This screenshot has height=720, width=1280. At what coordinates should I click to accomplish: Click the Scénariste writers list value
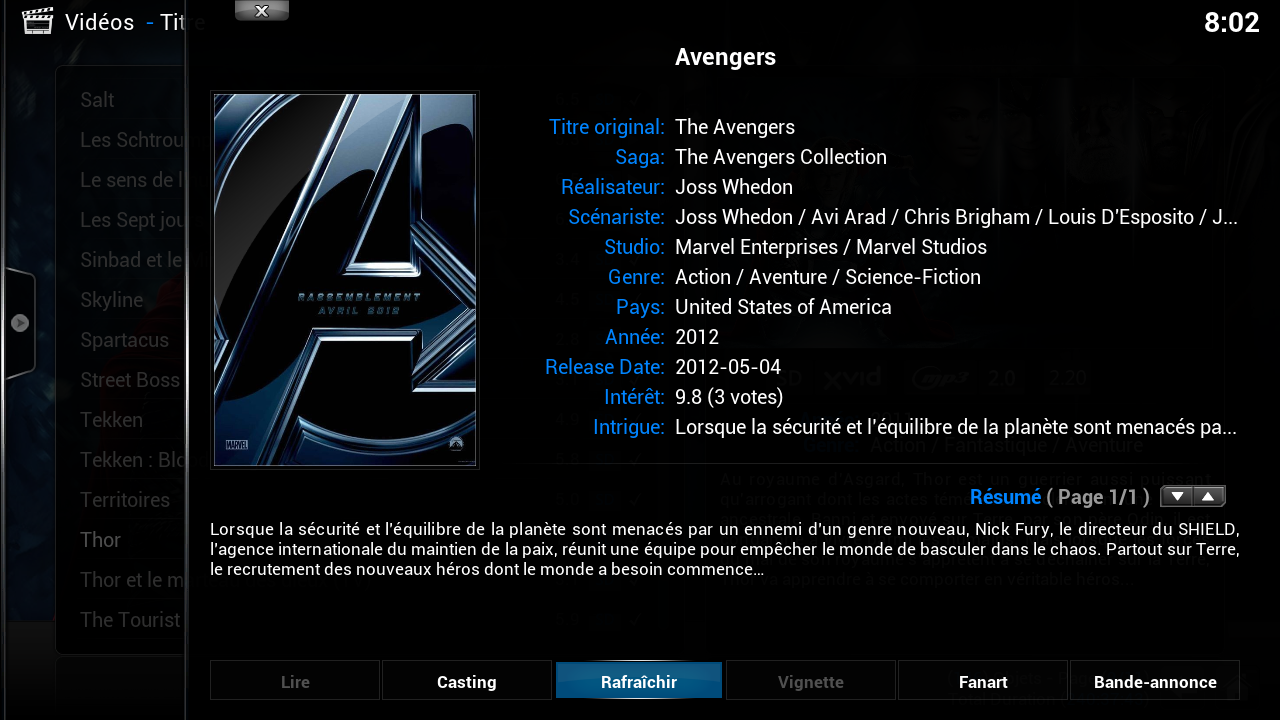click(x=956, y=217)
